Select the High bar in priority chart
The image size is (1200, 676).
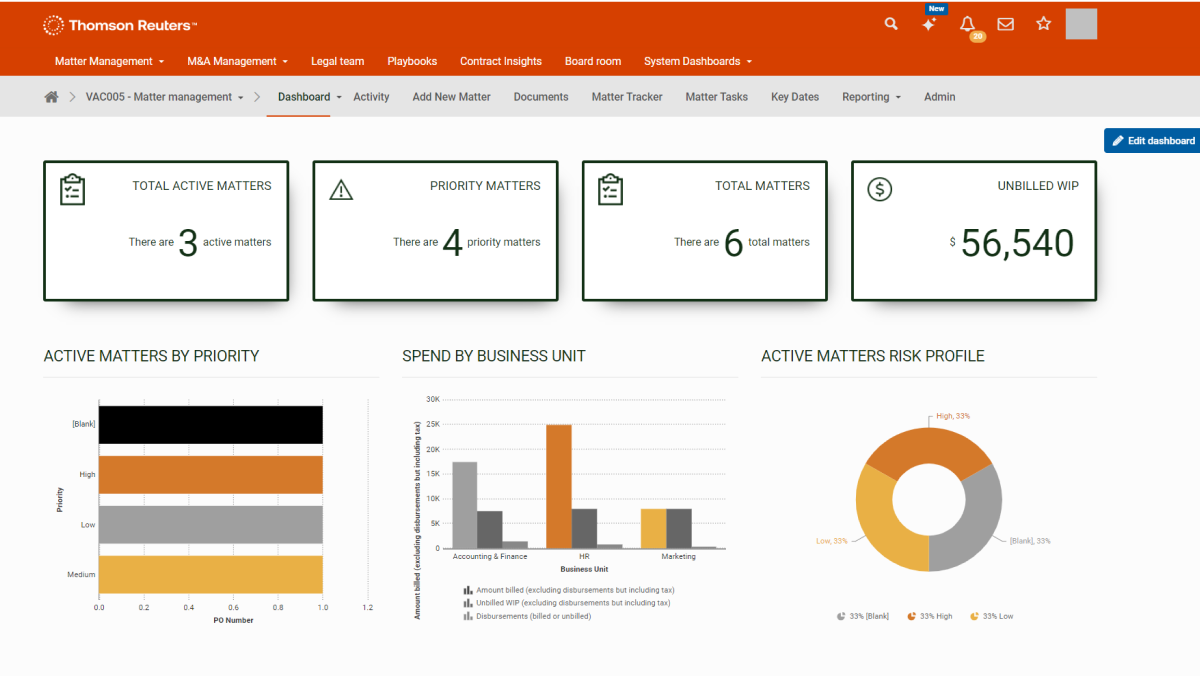point(210,473)
